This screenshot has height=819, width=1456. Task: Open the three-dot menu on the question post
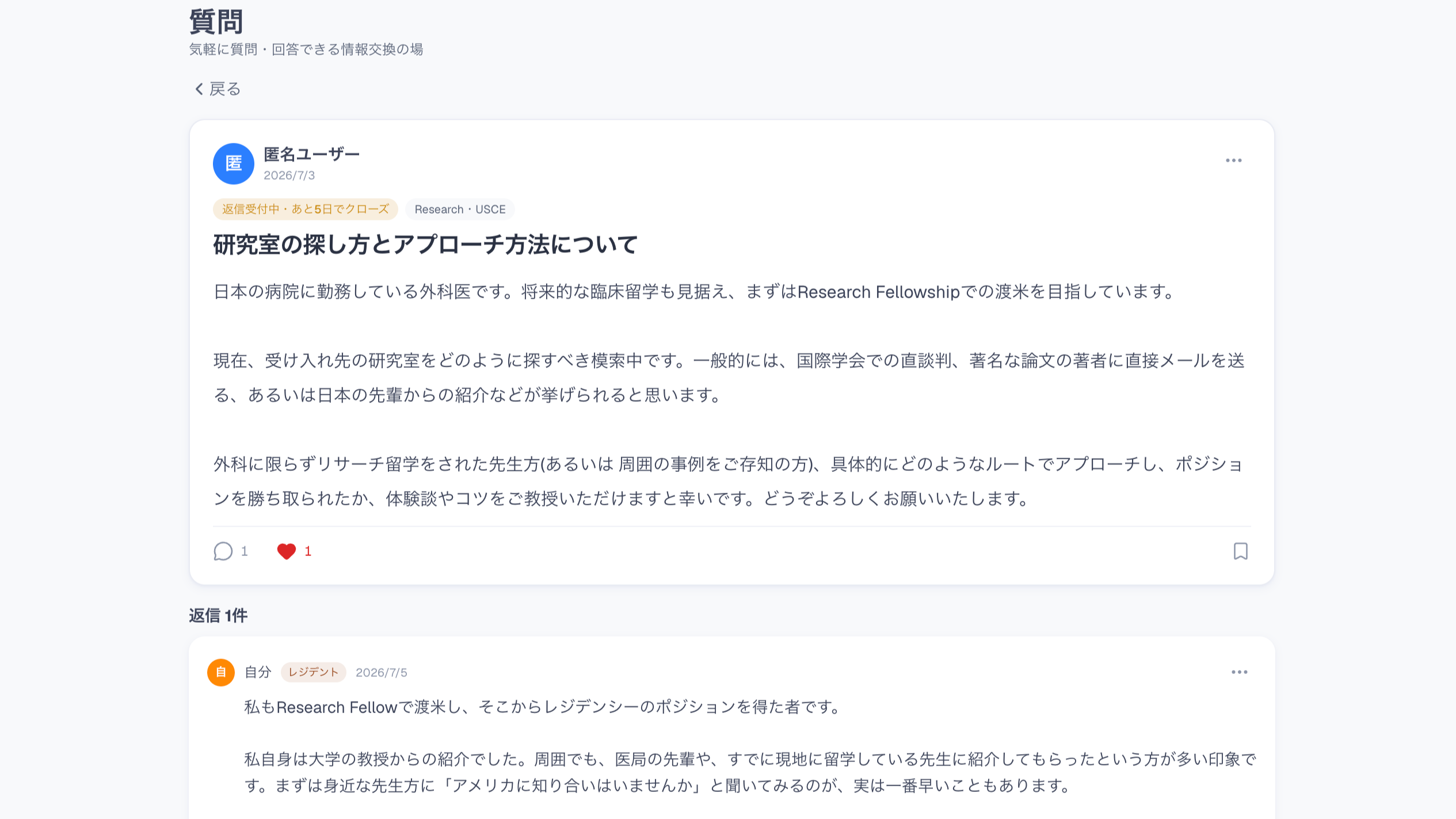point(1233,161)
